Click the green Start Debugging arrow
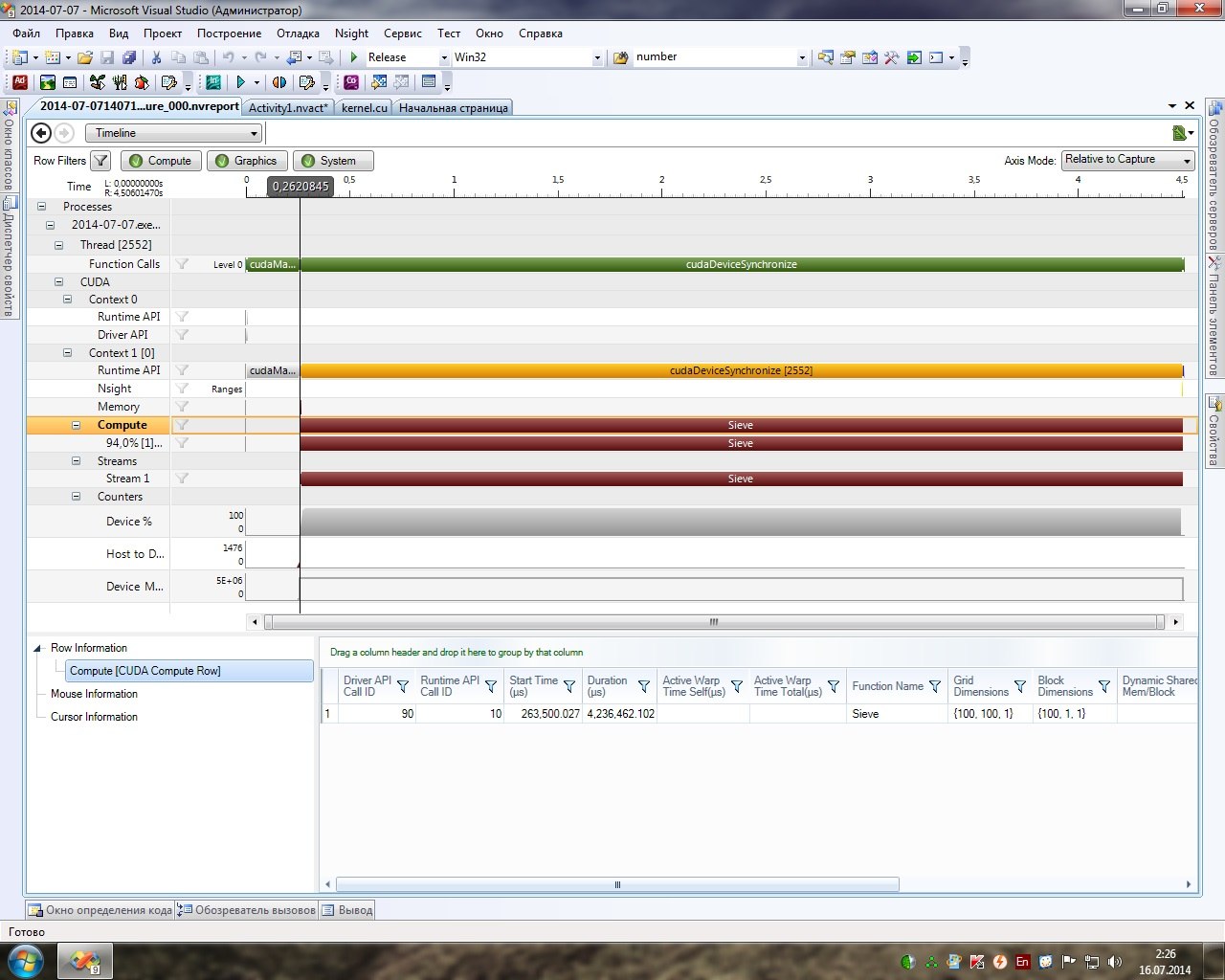 (x=354, y=57)
